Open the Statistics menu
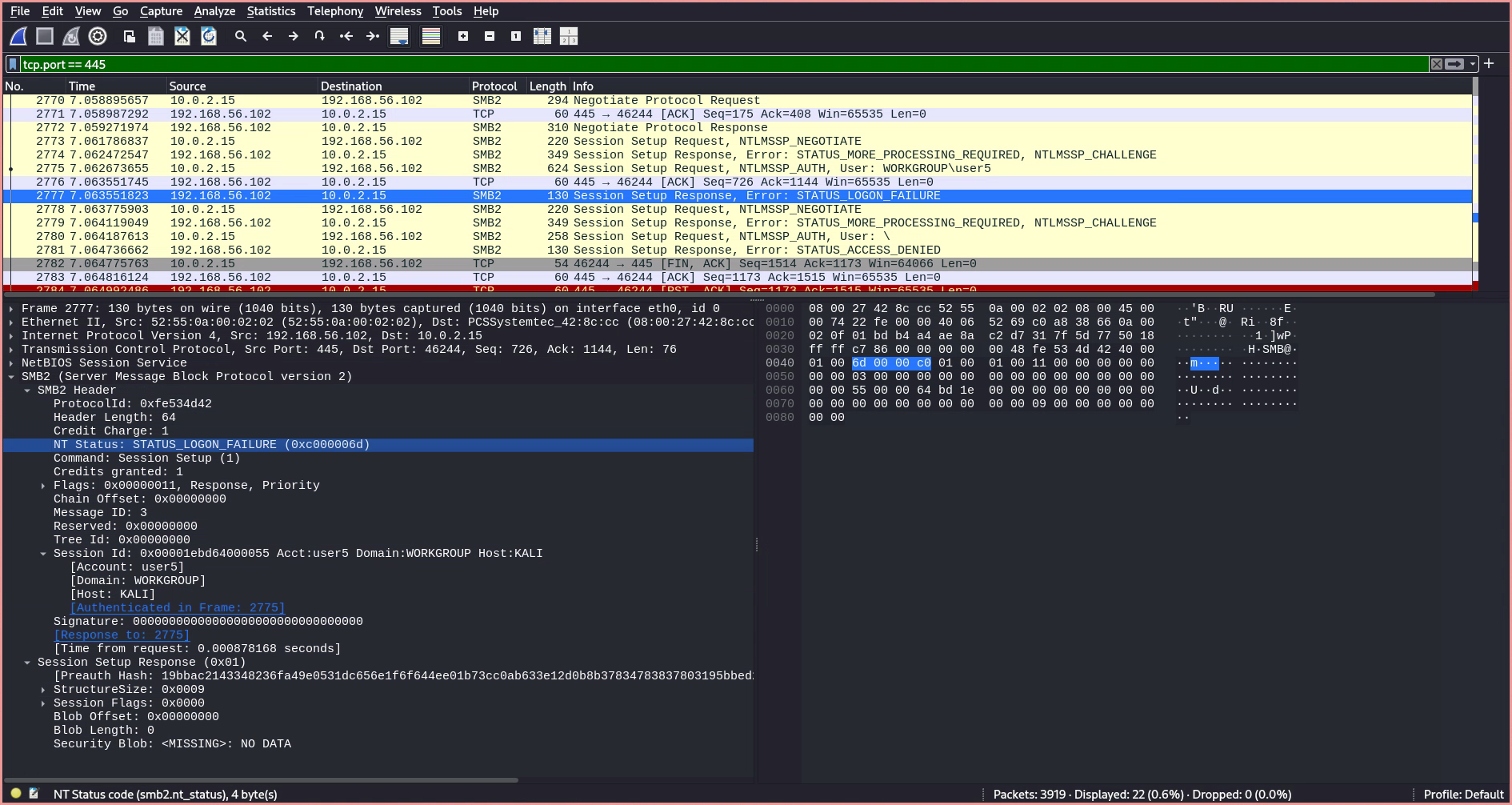This screenshot has width=1512, height=805. pyautogui.click(x=271, y=11)
